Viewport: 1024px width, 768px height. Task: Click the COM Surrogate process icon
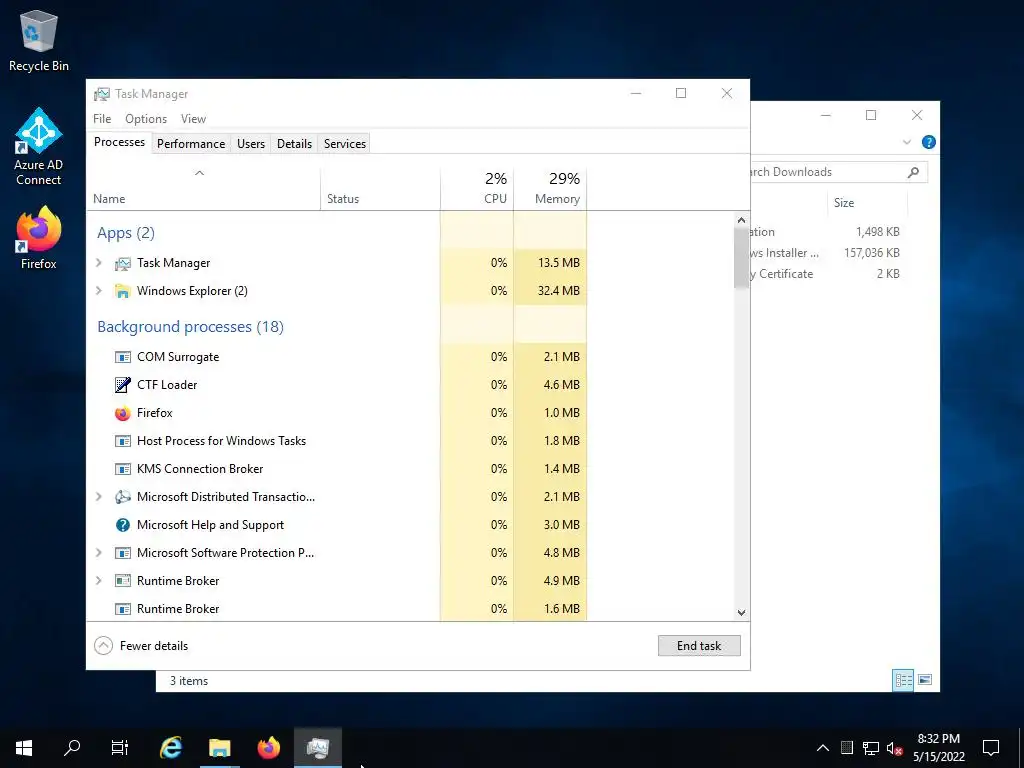(123, 357)
